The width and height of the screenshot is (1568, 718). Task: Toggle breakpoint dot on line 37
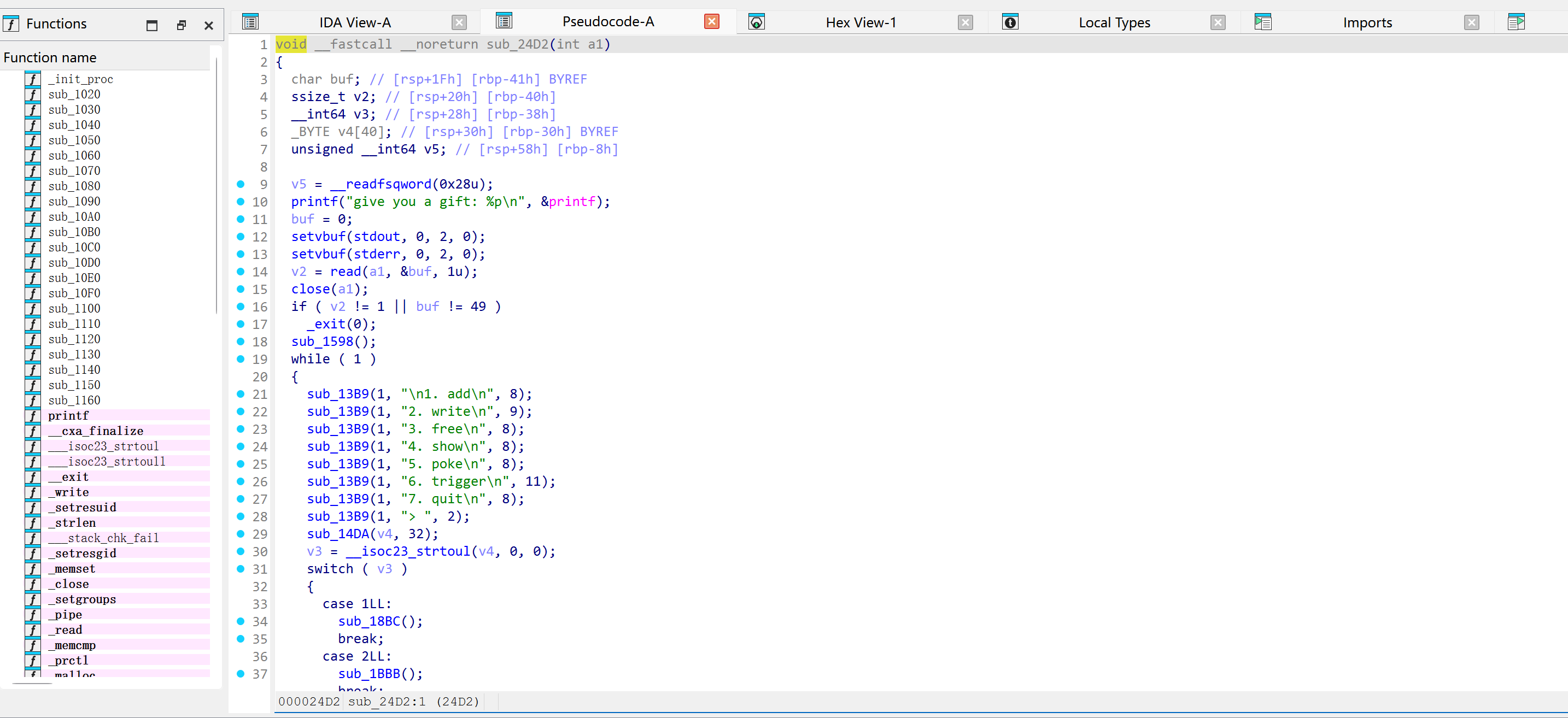click(241, 674)
